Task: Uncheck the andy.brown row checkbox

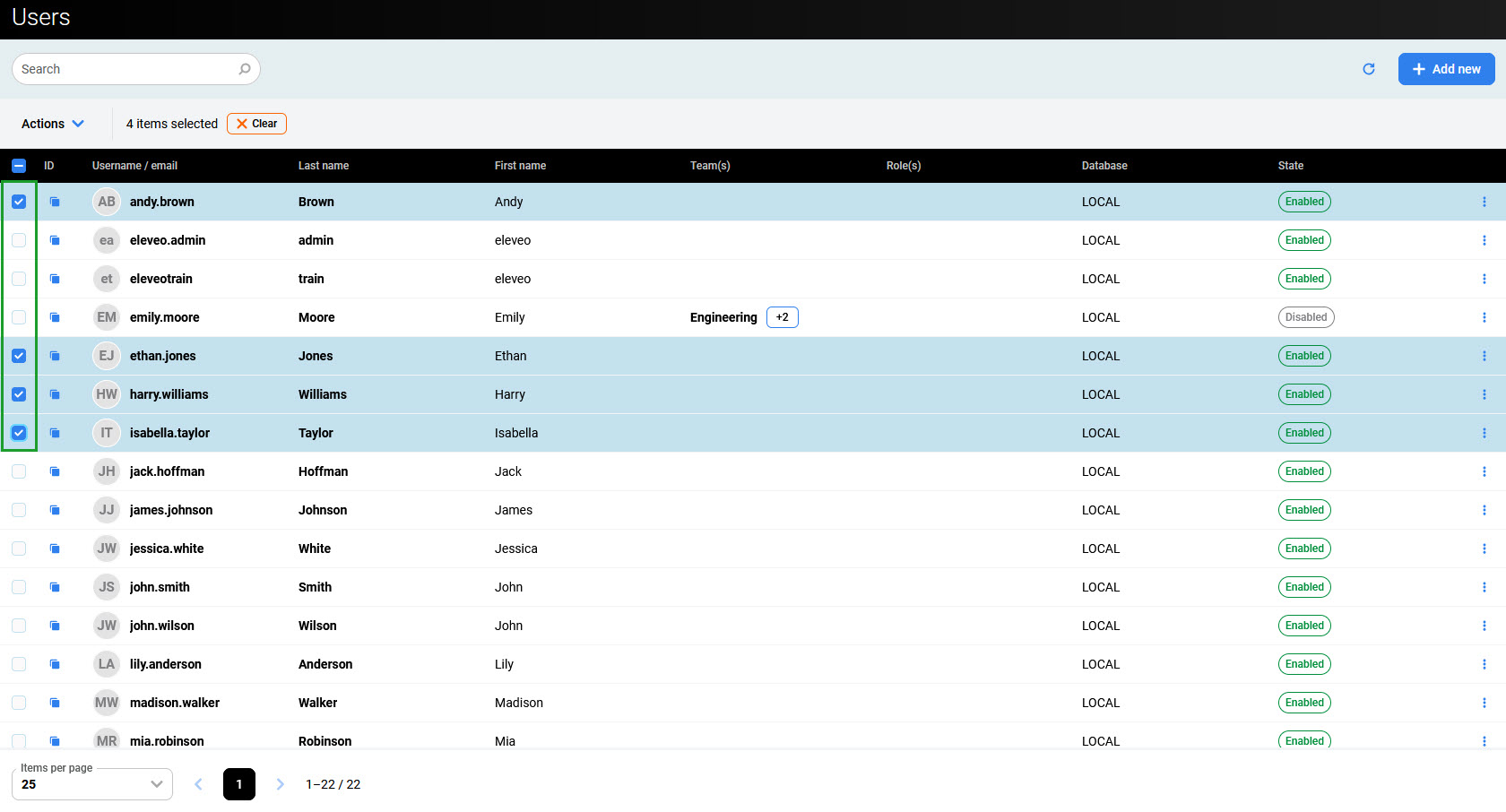Action: pyautogui.click(x=19, y=202)
